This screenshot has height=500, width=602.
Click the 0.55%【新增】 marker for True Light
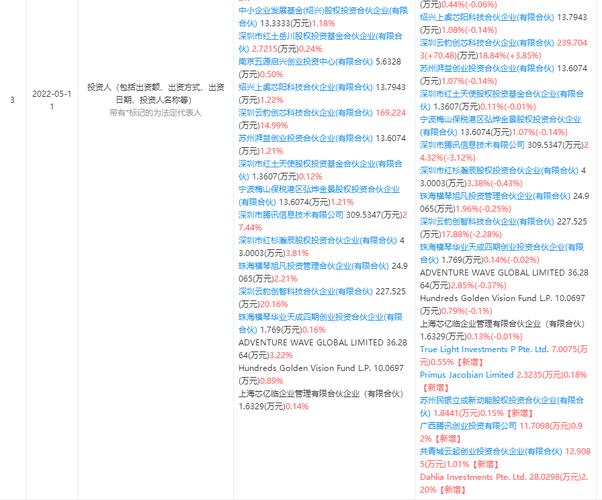click(456, 362)
